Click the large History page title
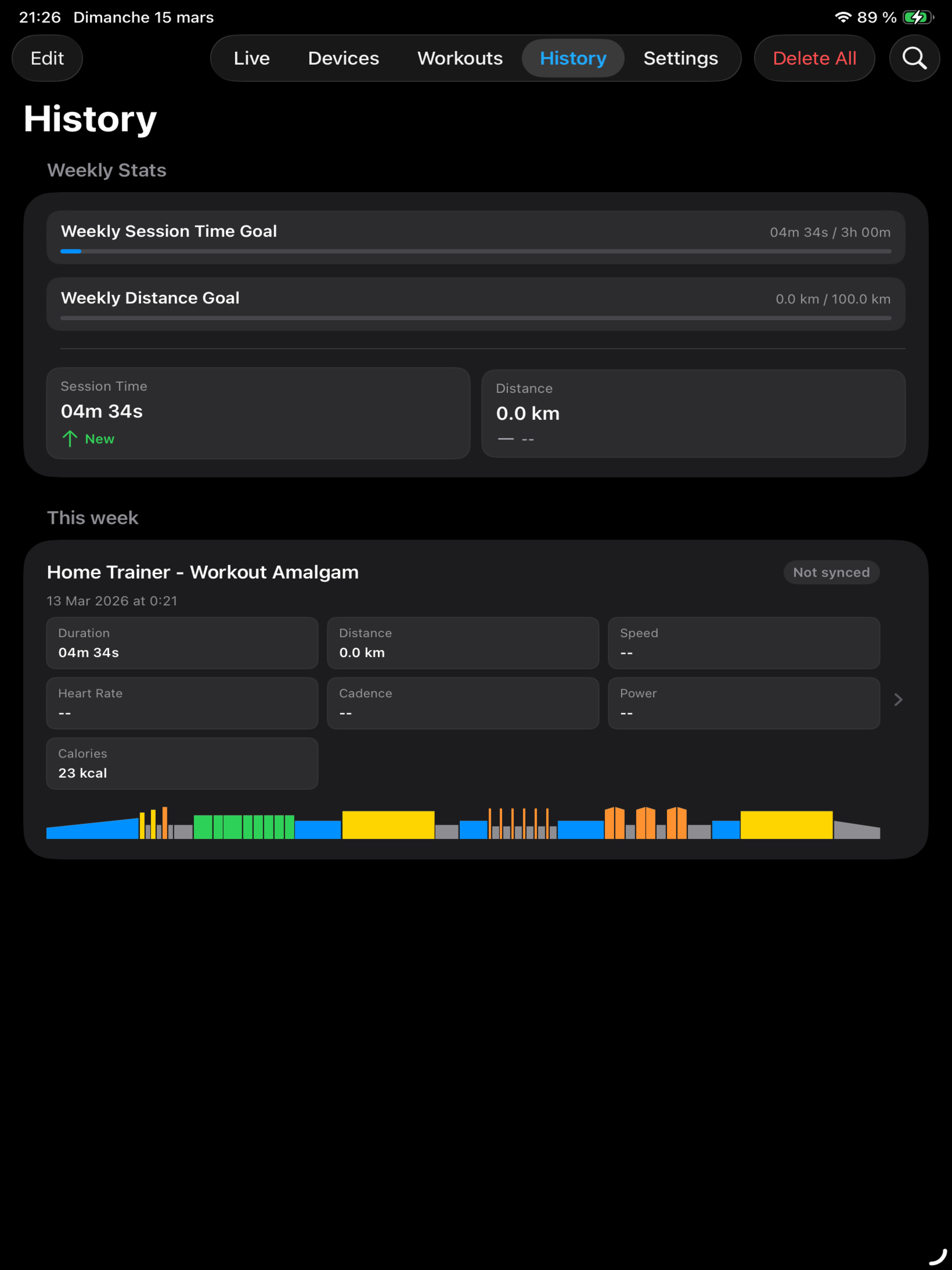The height and width of the screenshot is (1270, 952). click(x=90, y=119)
